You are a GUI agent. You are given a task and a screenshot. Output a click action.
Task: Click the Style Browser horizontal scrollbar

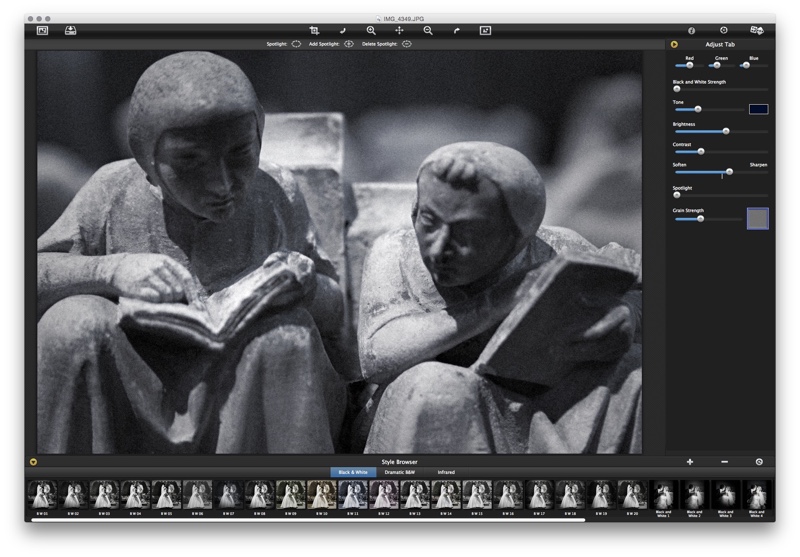pyautogui.click(x=308, y=520)
